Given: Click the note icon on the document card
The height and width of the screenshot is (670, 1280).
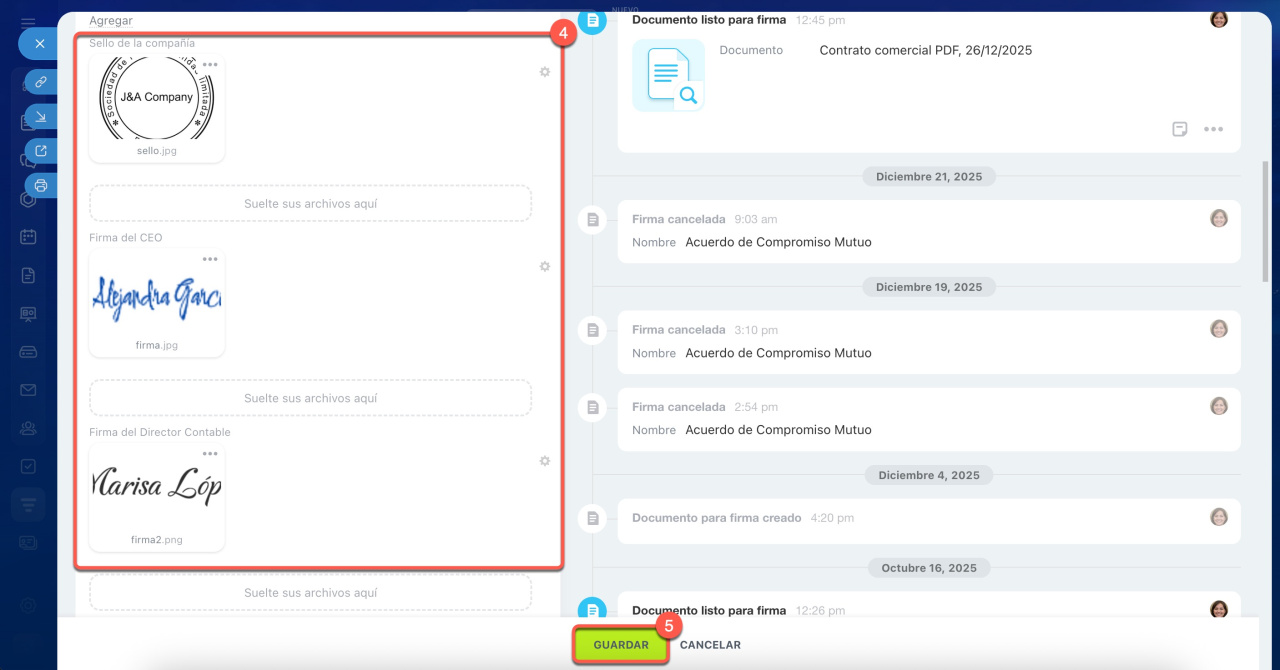Looking at the screenshot, I should pos(1180,129).
